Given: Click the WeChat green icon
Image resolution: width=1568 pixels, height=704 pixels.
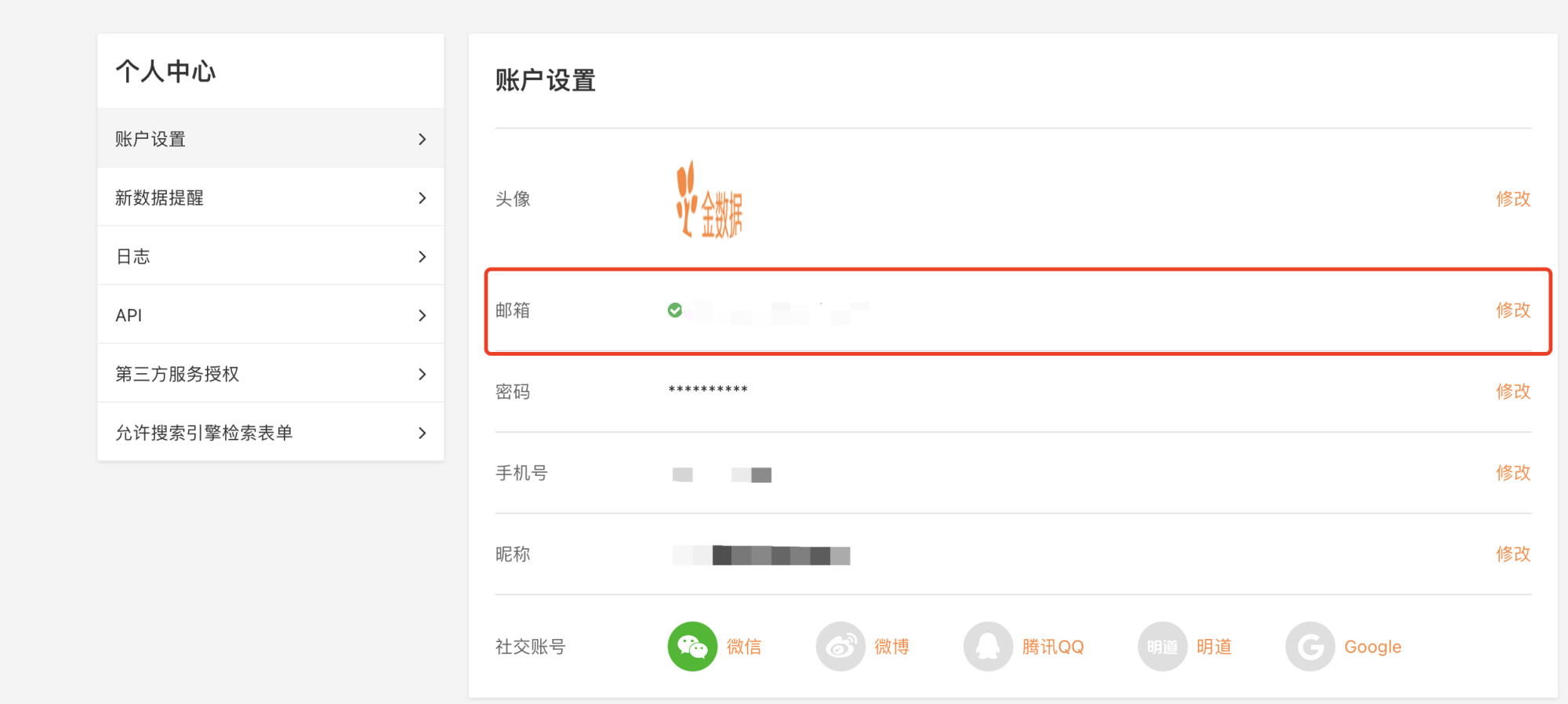Looking at the screenshot, I should tap(692, 647).
